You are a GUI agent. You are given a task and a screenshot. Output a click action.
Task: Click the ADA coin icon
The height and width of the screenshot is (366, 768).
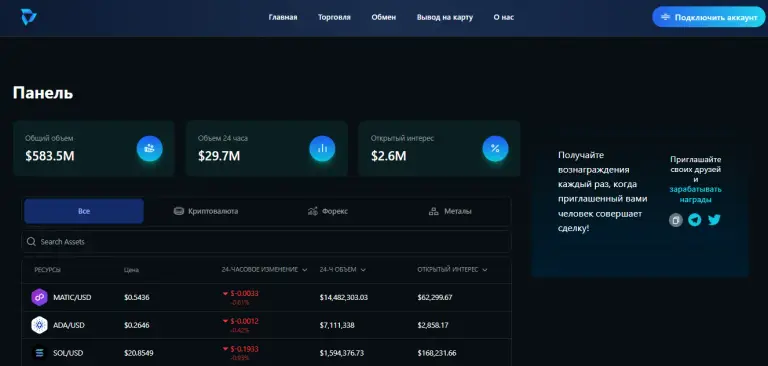[39, 325]
